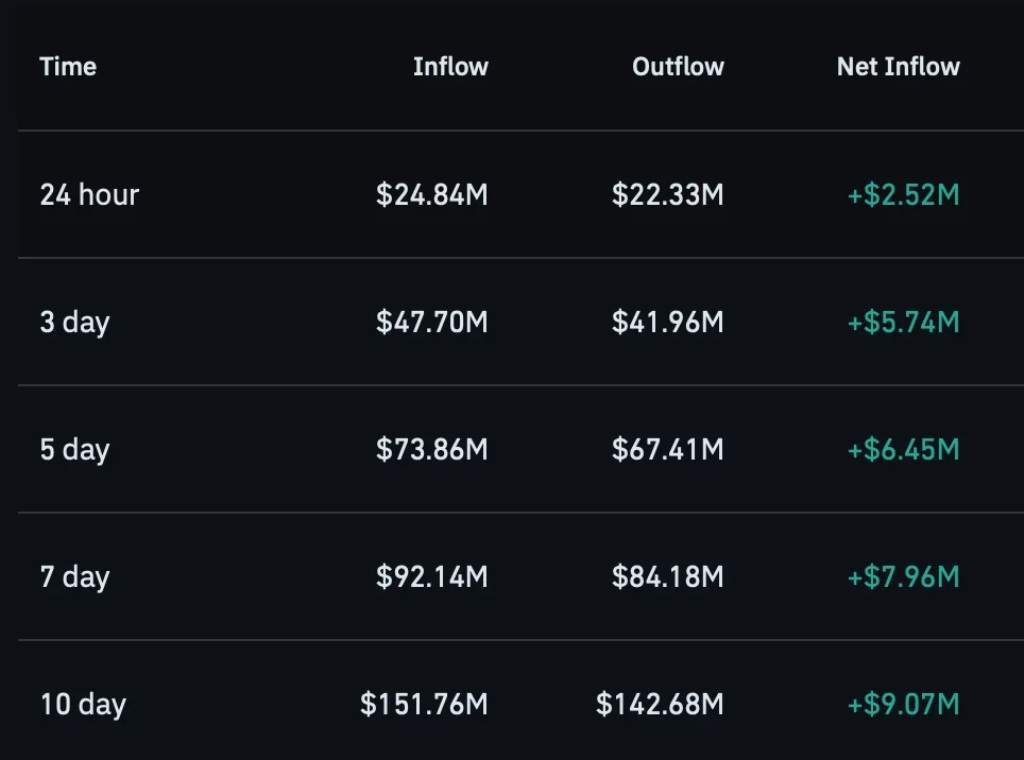Click the Time column header
Screen dimensions: 1024x760
[x=68, y=67]
